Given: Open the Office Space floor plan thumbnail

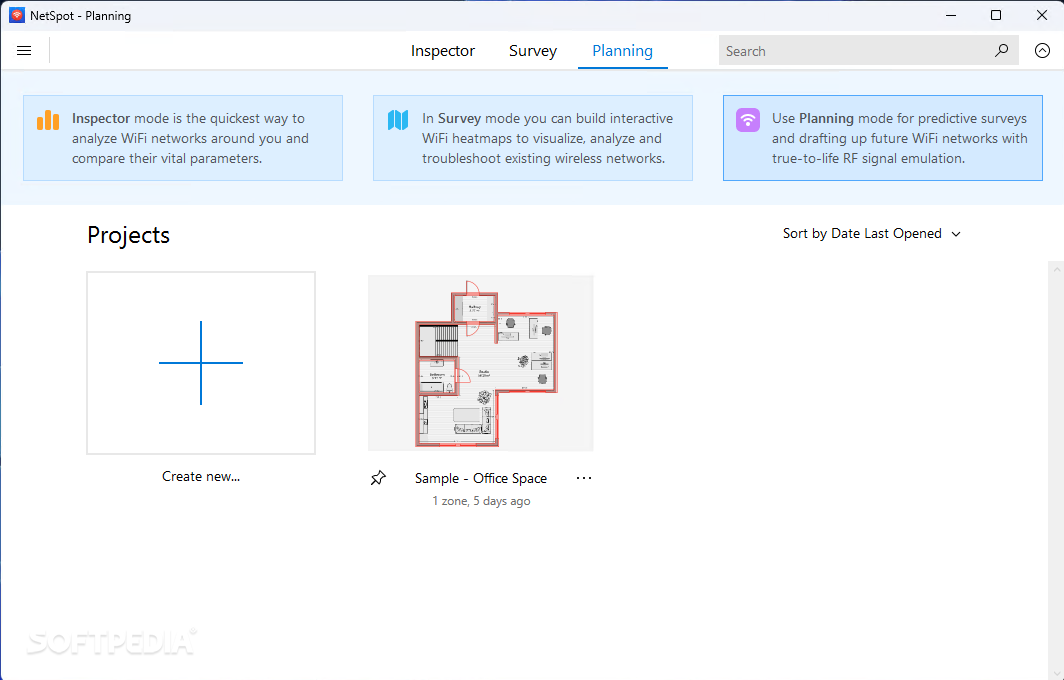Looking at the screenshot, I should [x=480, y=363].
